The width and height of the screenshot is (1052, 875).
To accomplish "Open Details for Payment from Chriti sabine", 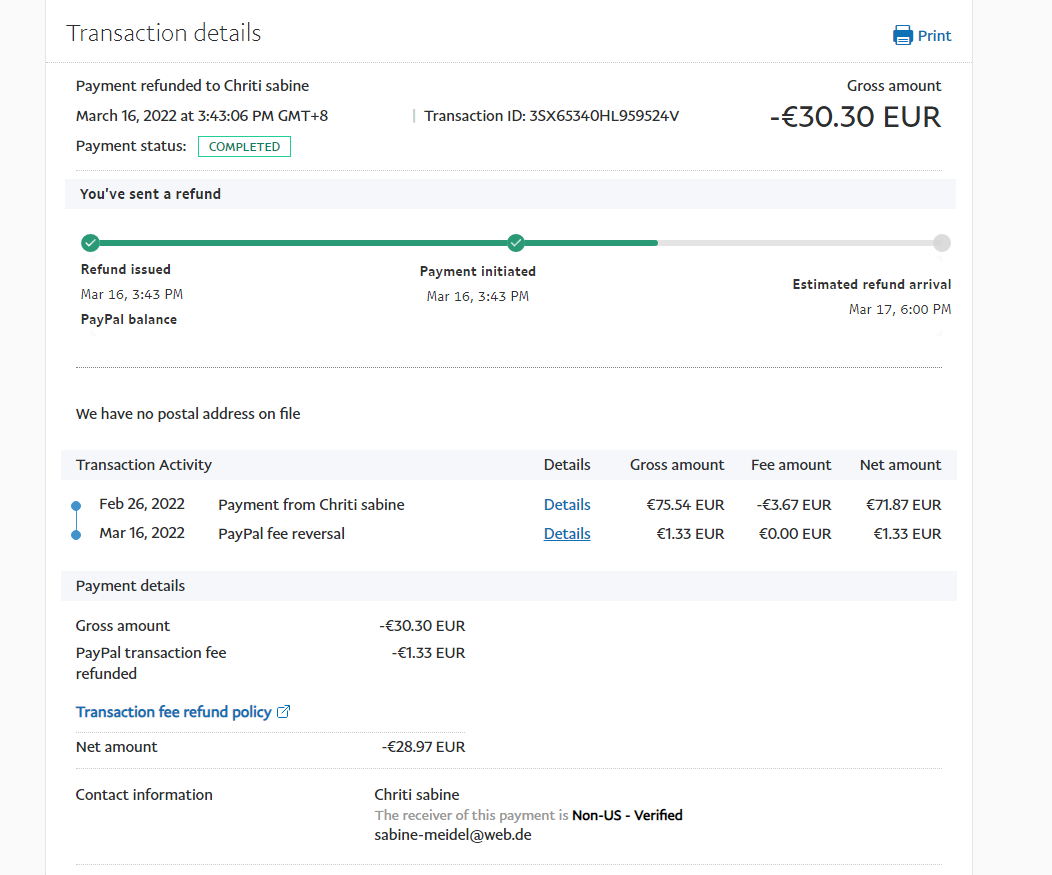I will 567,505.
